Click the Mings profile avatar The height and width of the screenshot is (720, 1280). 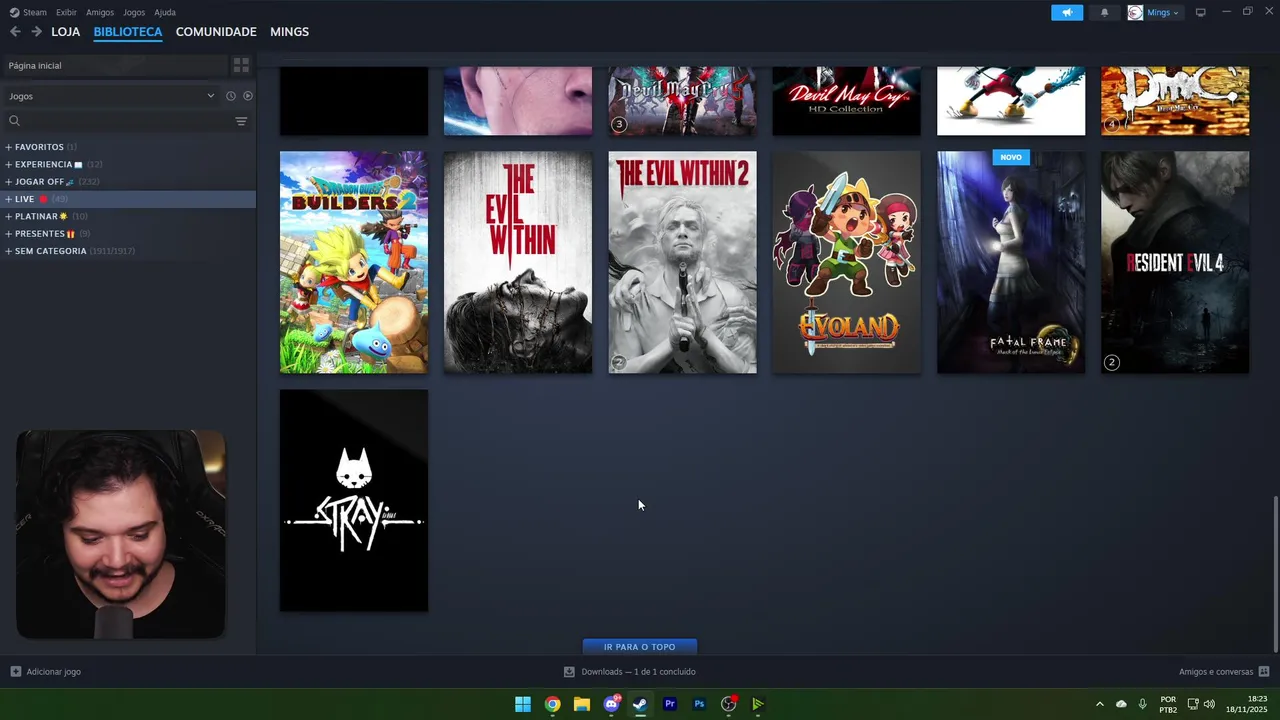point(1135,12)
